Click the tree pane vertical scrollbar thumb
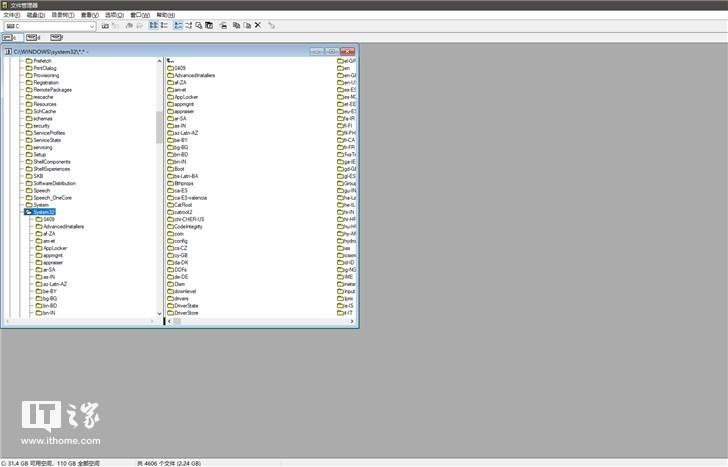Viewport: 728px width, 467px height. click(159, 128)
